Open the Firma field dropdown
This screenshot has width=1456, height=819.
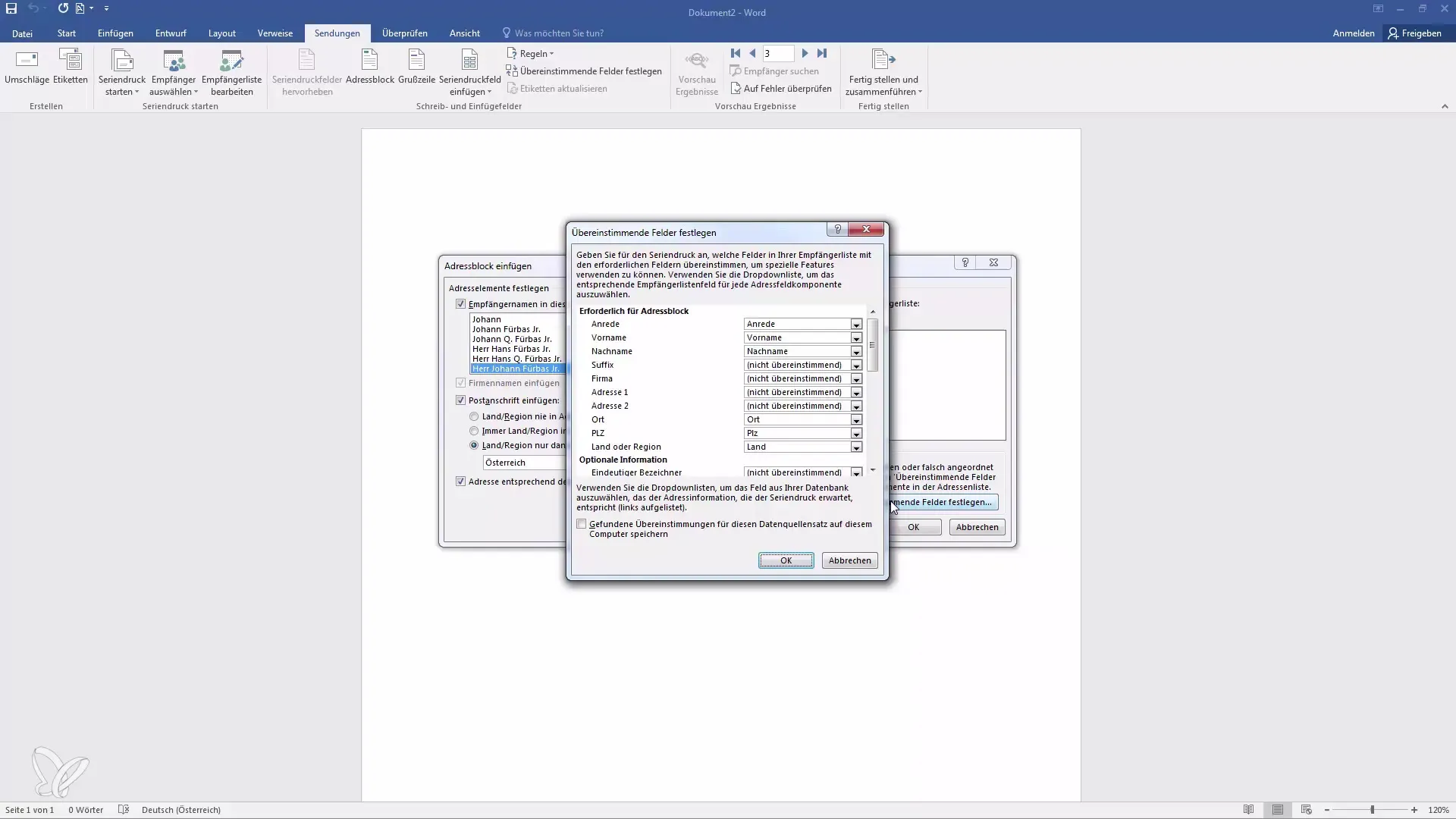[x=856, y=379]
